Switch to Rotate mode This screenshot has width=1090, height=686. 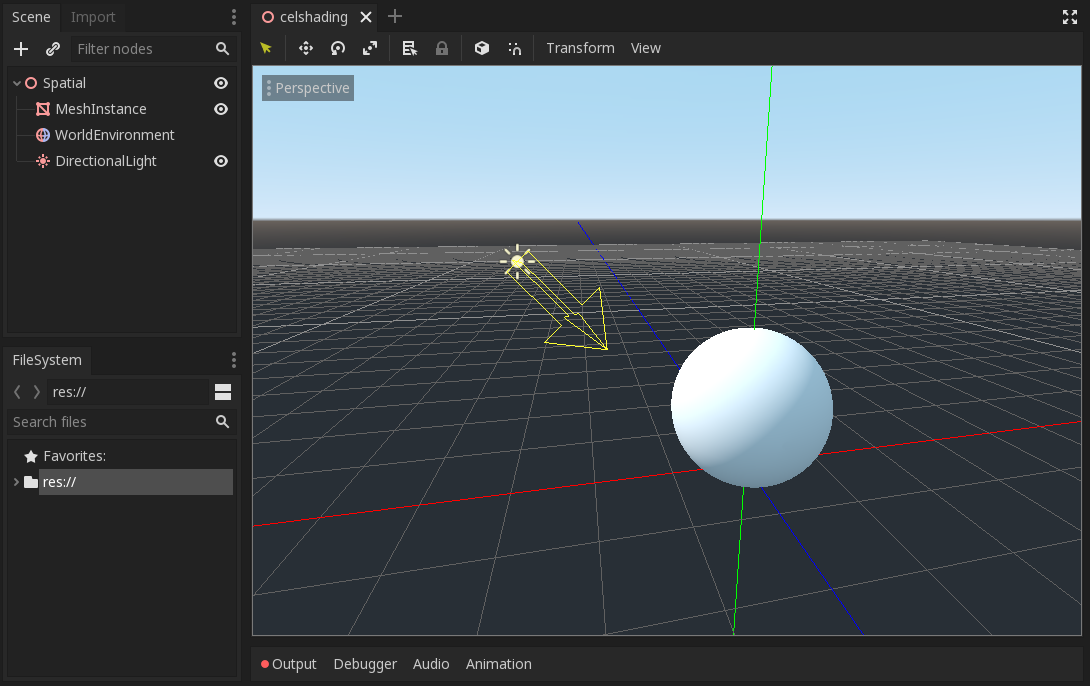point(337,48)
